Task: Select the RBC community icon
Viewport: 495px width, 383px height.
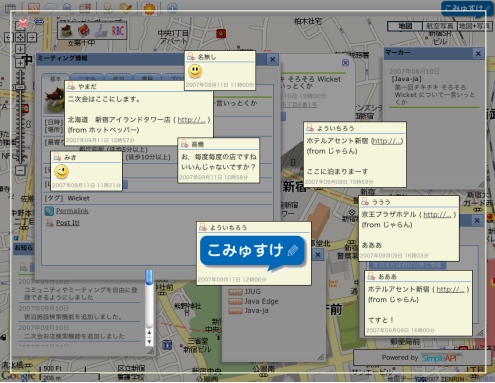Action: pos(118,31)
